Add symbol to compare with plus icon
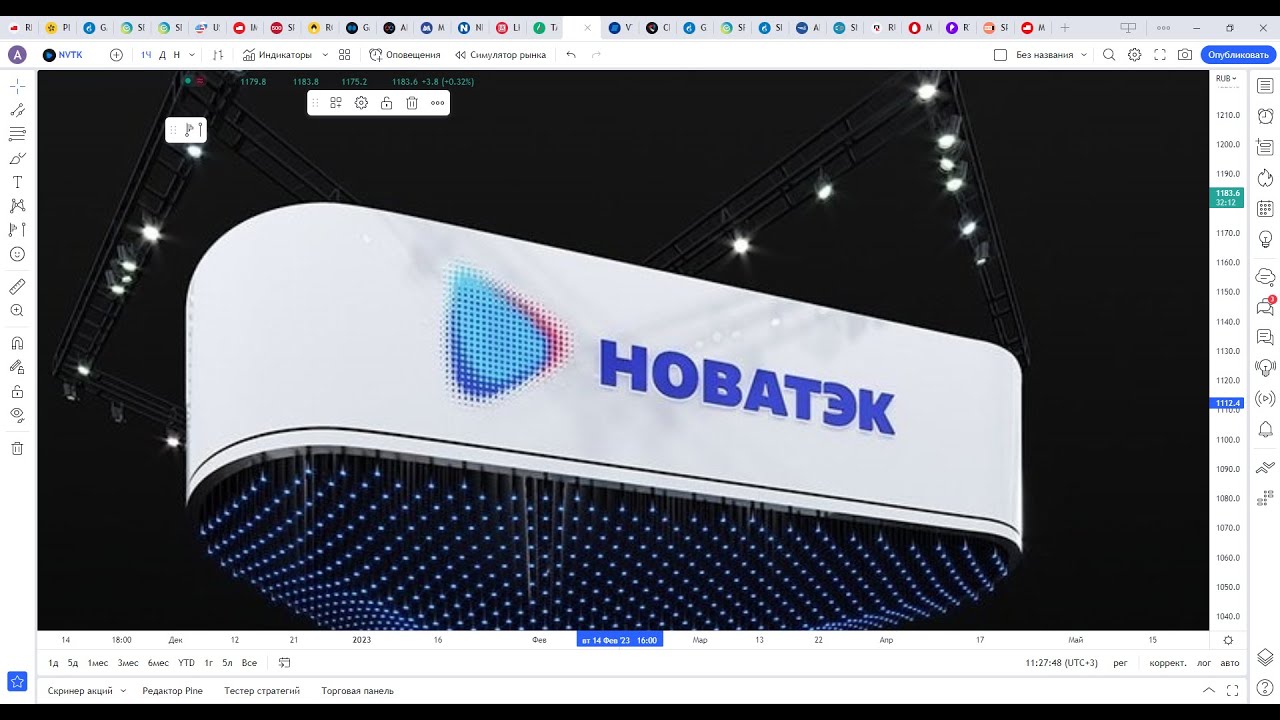1280x720 pixels. [116, 55]
